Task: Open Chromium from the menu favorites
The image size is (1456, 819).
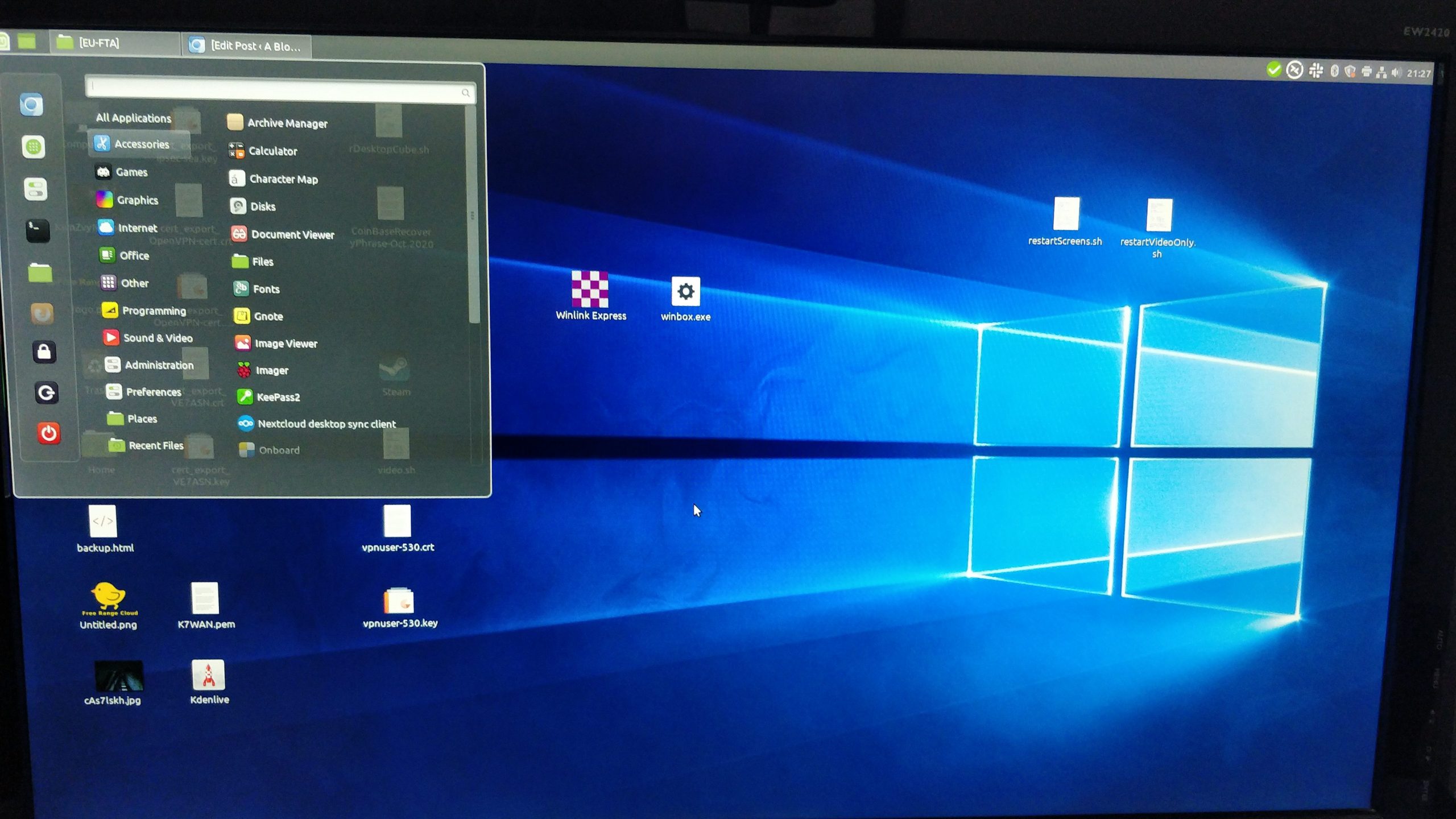Action: (x=31, y=105)
